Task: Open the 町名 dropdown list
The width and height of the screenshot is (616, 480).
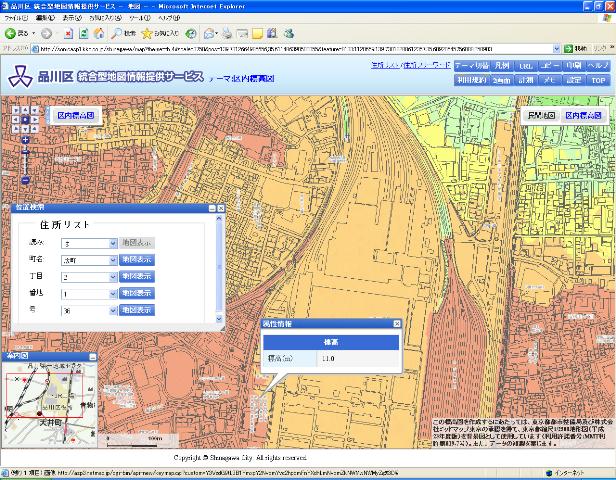Action: pyautogui.click(x=112, y=259)
